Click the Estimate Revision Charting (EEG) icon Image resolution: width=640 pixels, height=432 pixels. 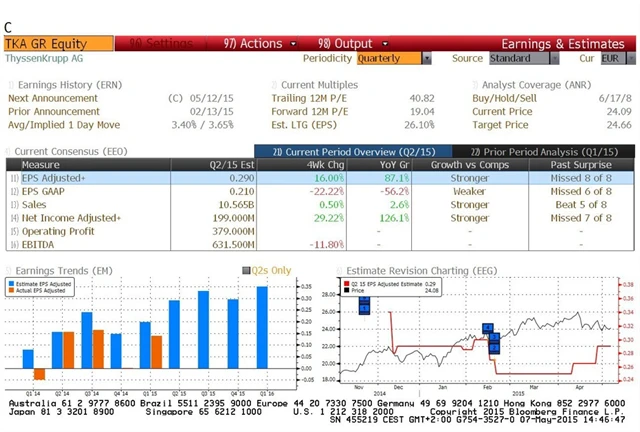338,270
